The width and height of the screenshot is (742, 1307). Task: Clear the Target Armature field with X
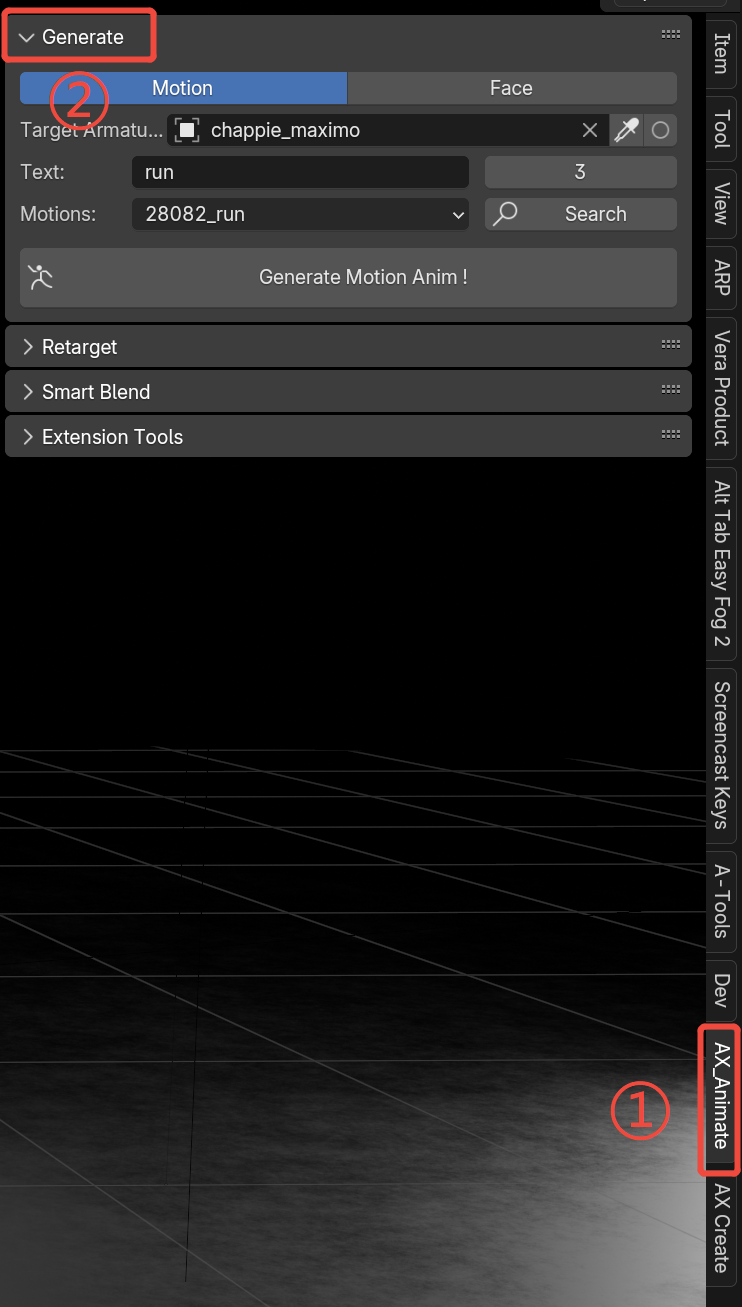coord(590,130)
